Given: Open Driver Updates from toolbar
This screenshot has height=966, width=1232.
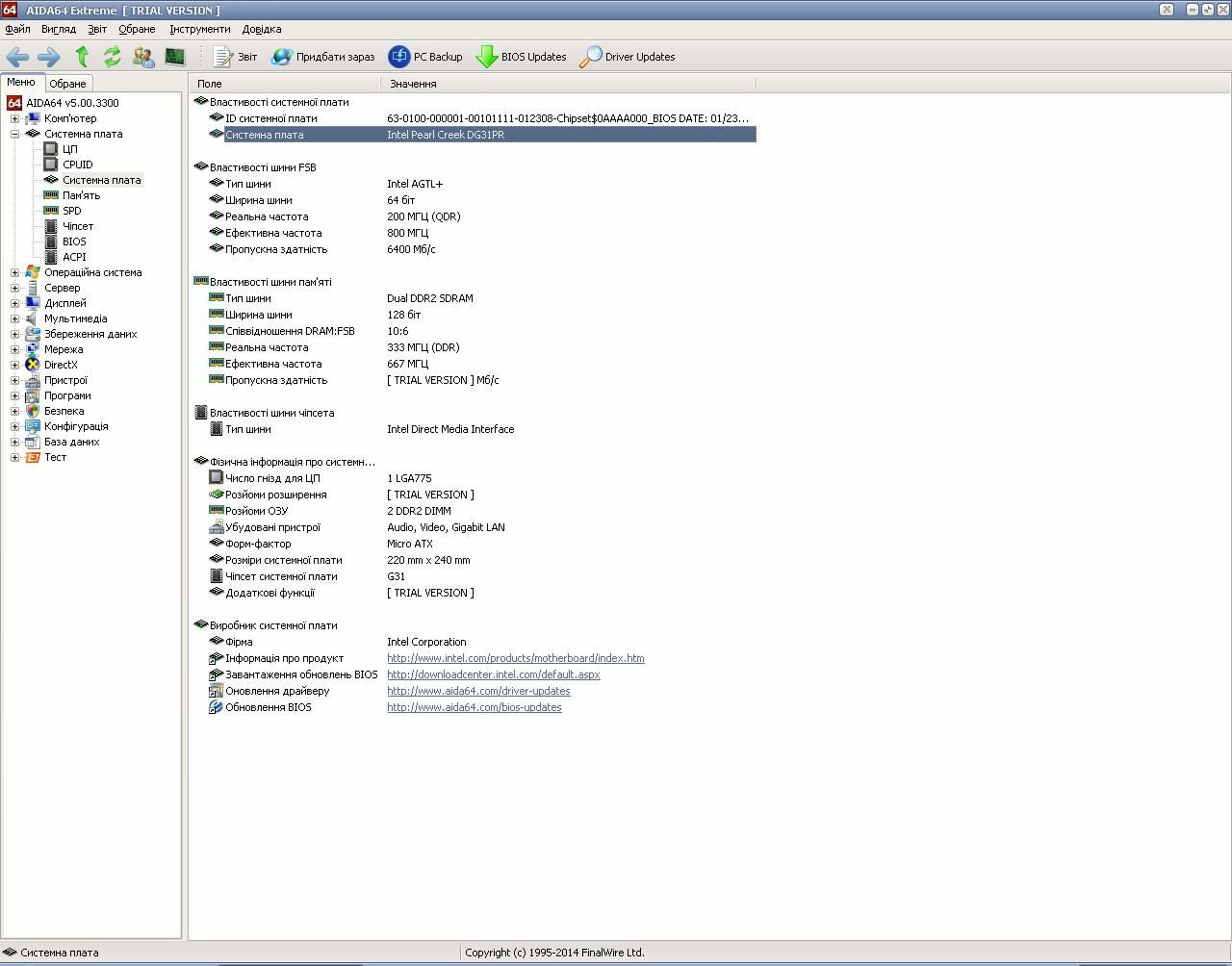Looking at the screenshot, I should (627, 57).
